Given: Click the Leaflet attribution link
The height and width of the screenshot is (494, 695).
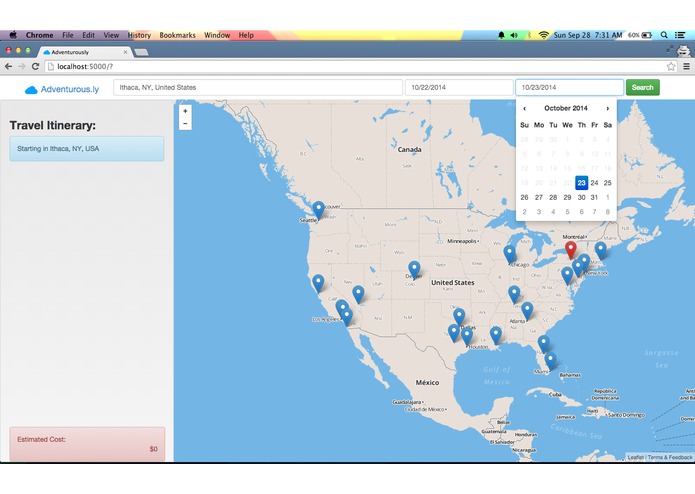Looking at the screenshot, I should pyautogui.click(x=635, y=457).
